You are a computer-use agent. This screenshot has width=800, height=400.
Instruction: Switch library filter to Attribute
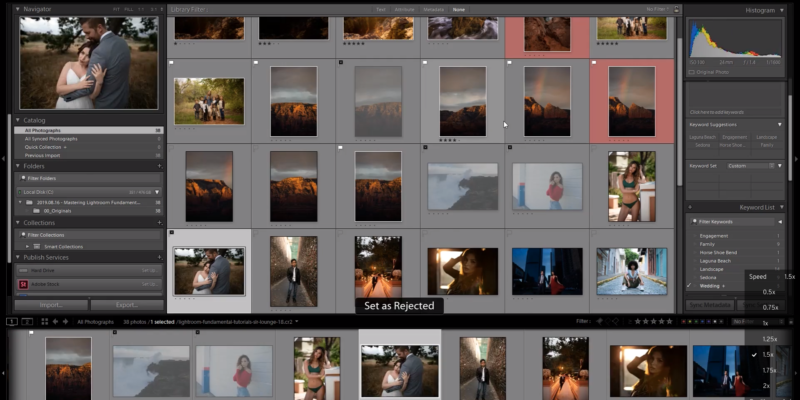coord(404,10)
